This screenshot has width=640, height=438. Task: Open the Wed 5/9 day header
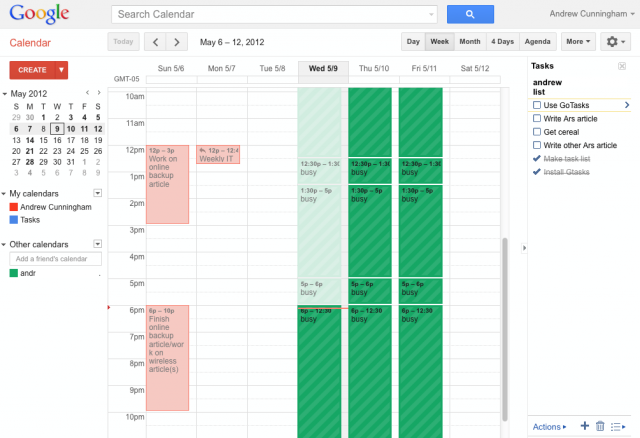tap(323, 68)
